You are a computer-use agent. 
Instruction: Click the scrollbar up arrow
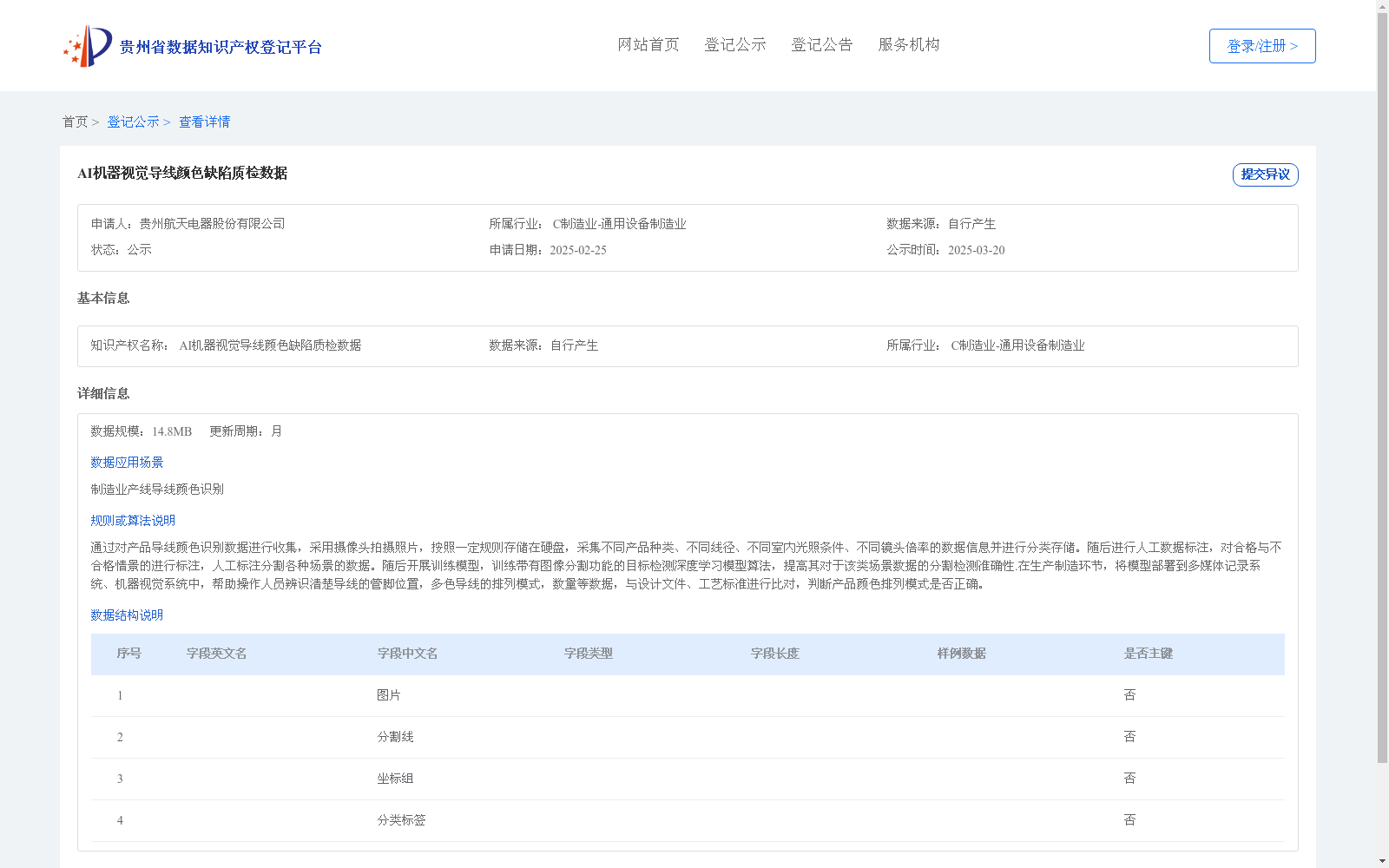pos(1382,6)
